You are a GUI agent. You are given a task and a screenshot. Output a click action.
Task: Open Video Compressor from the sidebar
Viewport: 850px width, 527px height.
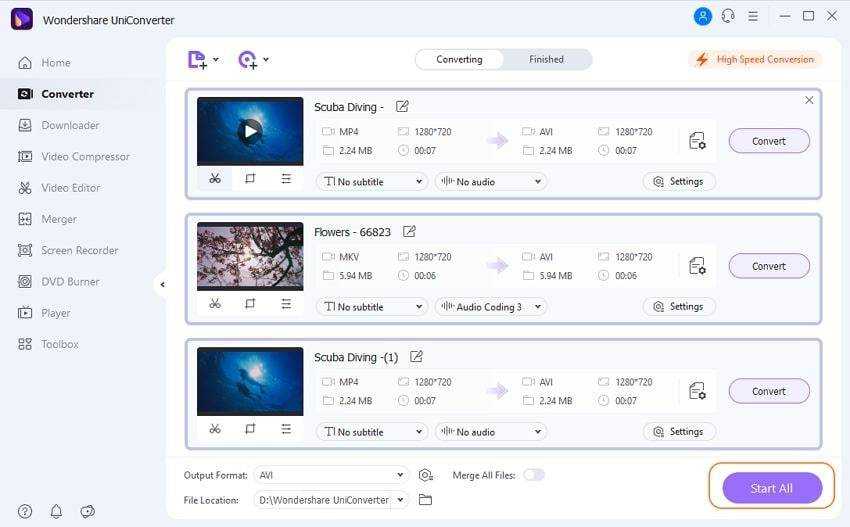tap(85, 157)
